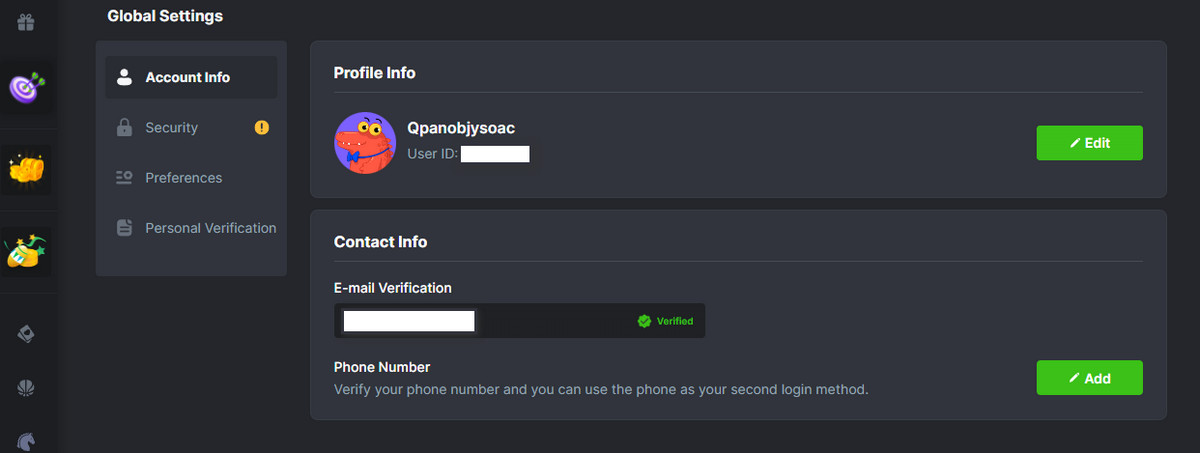Image resolution: width=1200 pixels, height=453 pixels.
Task: Switch to the Security settings tab
Action: tap(171, 128)
